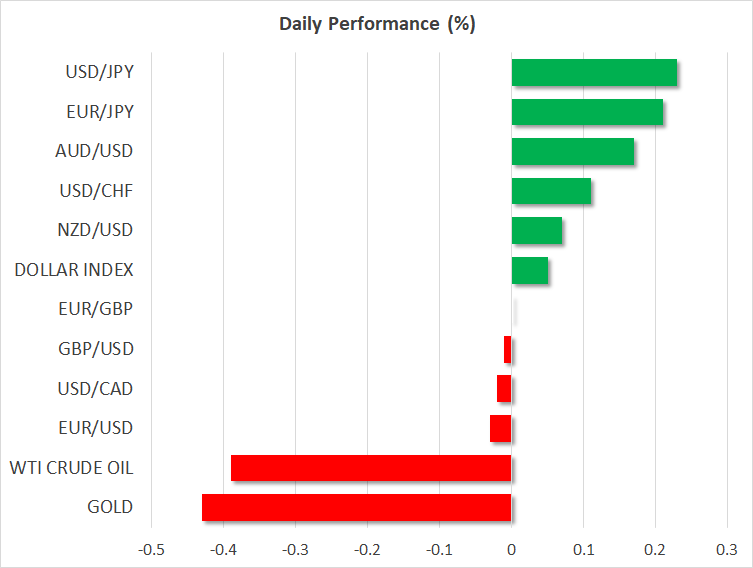Click the green USD/JPY bar
The width and height of the screenshot is (753, 568).
[594, 73]
